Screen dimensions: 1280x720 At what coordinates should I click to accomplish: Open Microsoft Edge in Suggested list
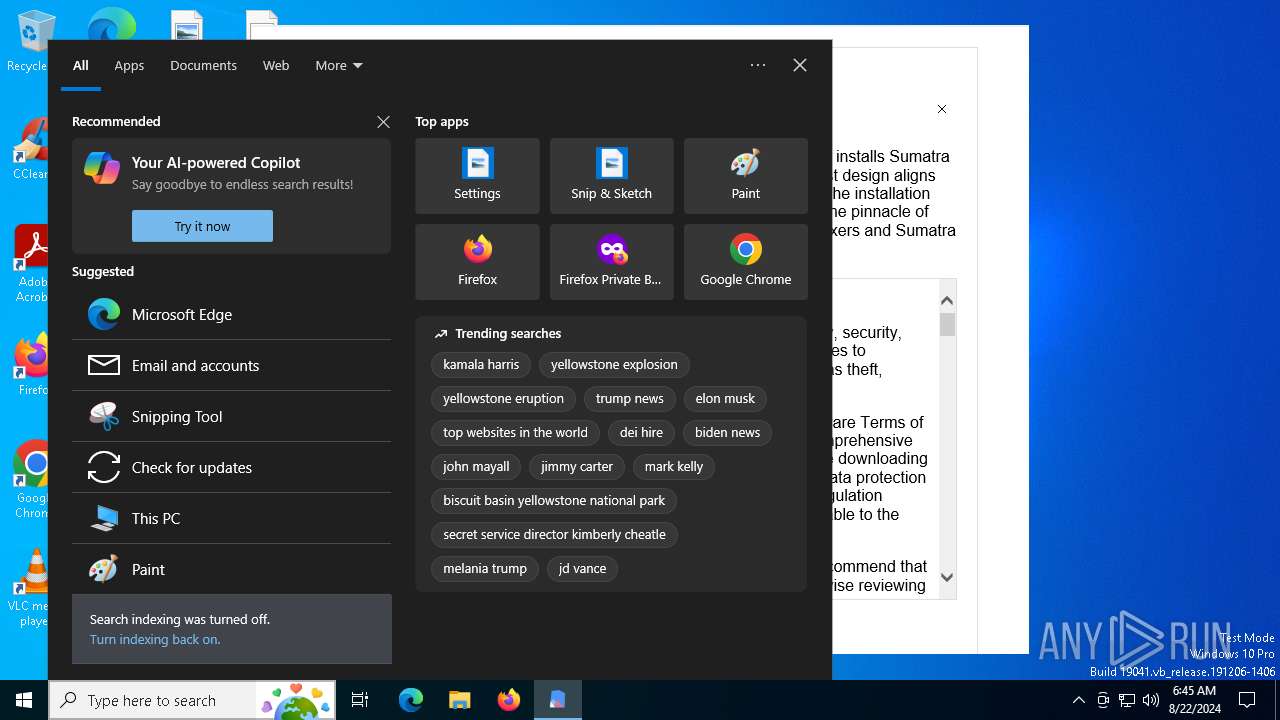pos(231,314)
